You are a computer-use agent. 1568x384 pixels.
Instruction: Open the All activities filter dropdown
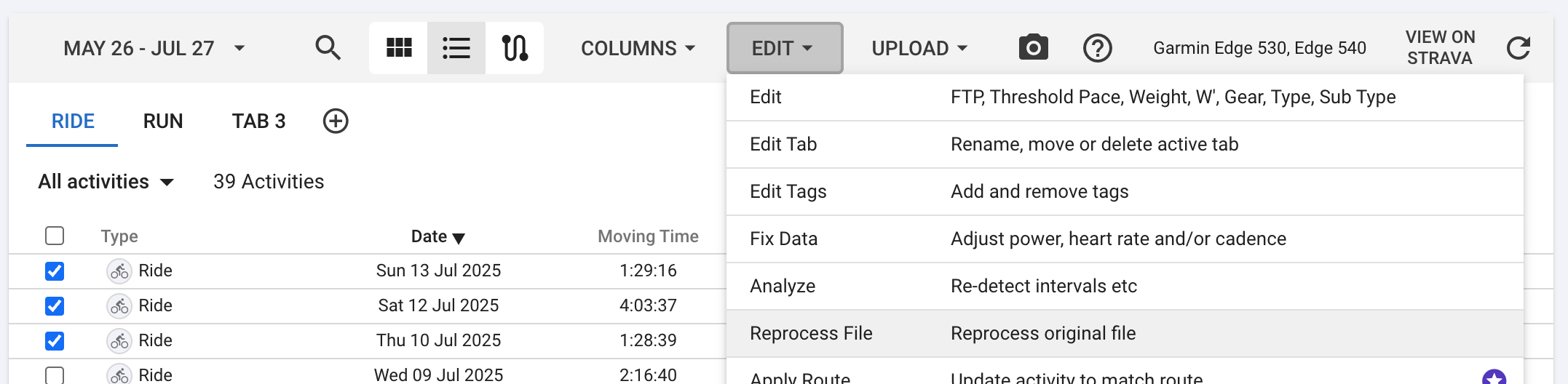pos(106,182)
